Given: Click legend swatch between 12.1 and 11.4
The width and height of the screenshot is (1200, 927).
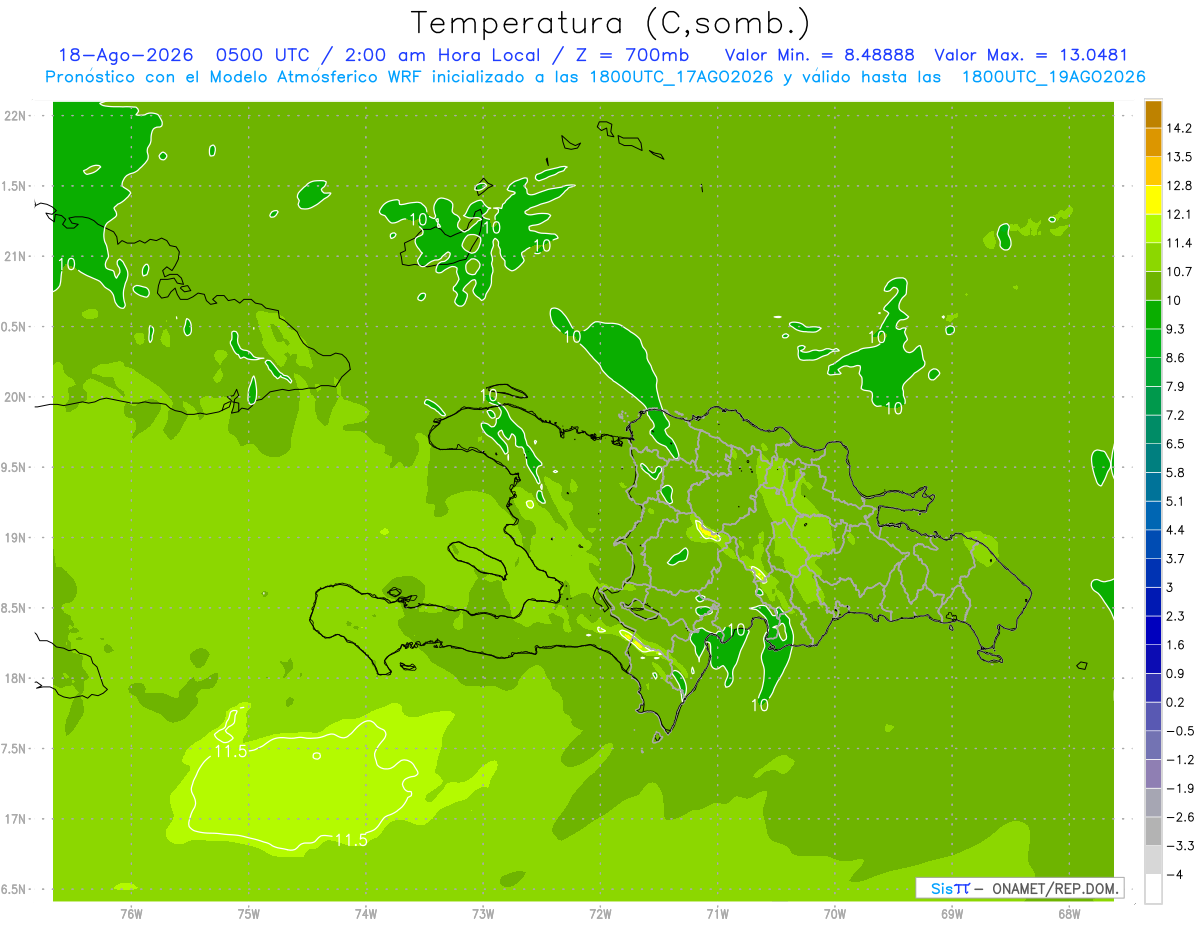Looking at the screenshot, I should coord(1153,229).
